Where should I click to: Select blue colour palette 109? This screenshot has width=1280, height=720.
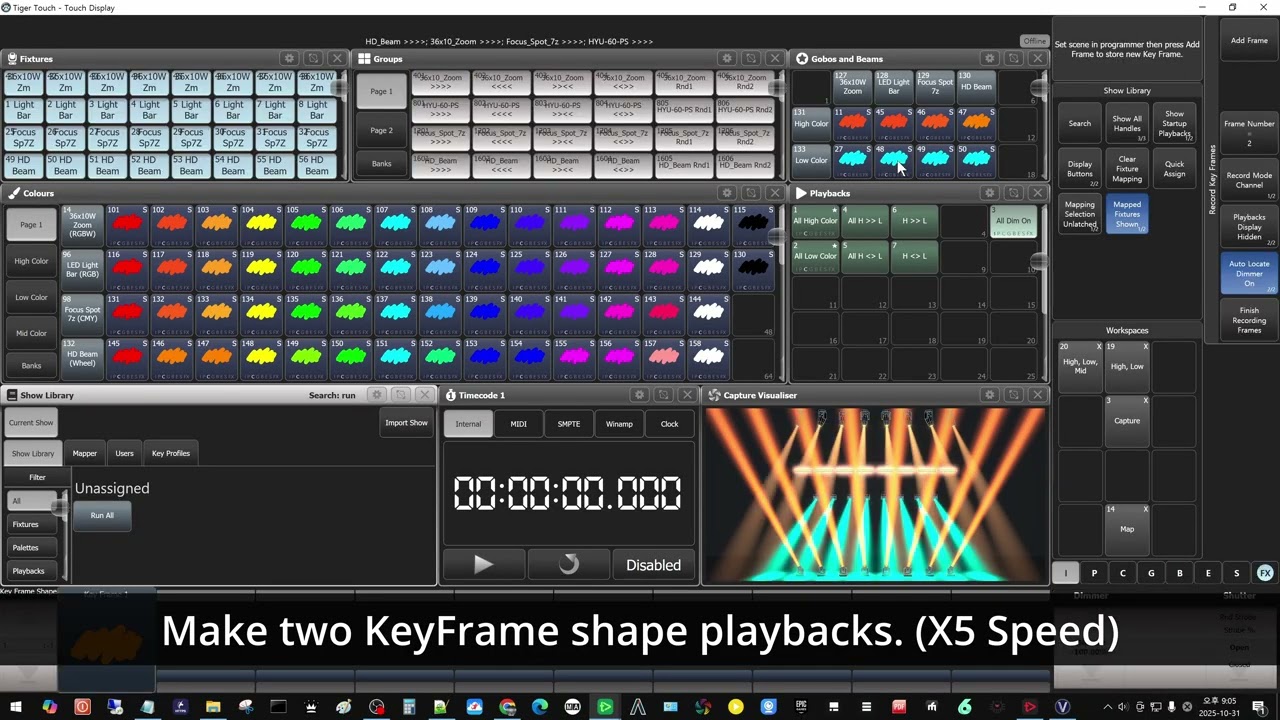point(484,224)
